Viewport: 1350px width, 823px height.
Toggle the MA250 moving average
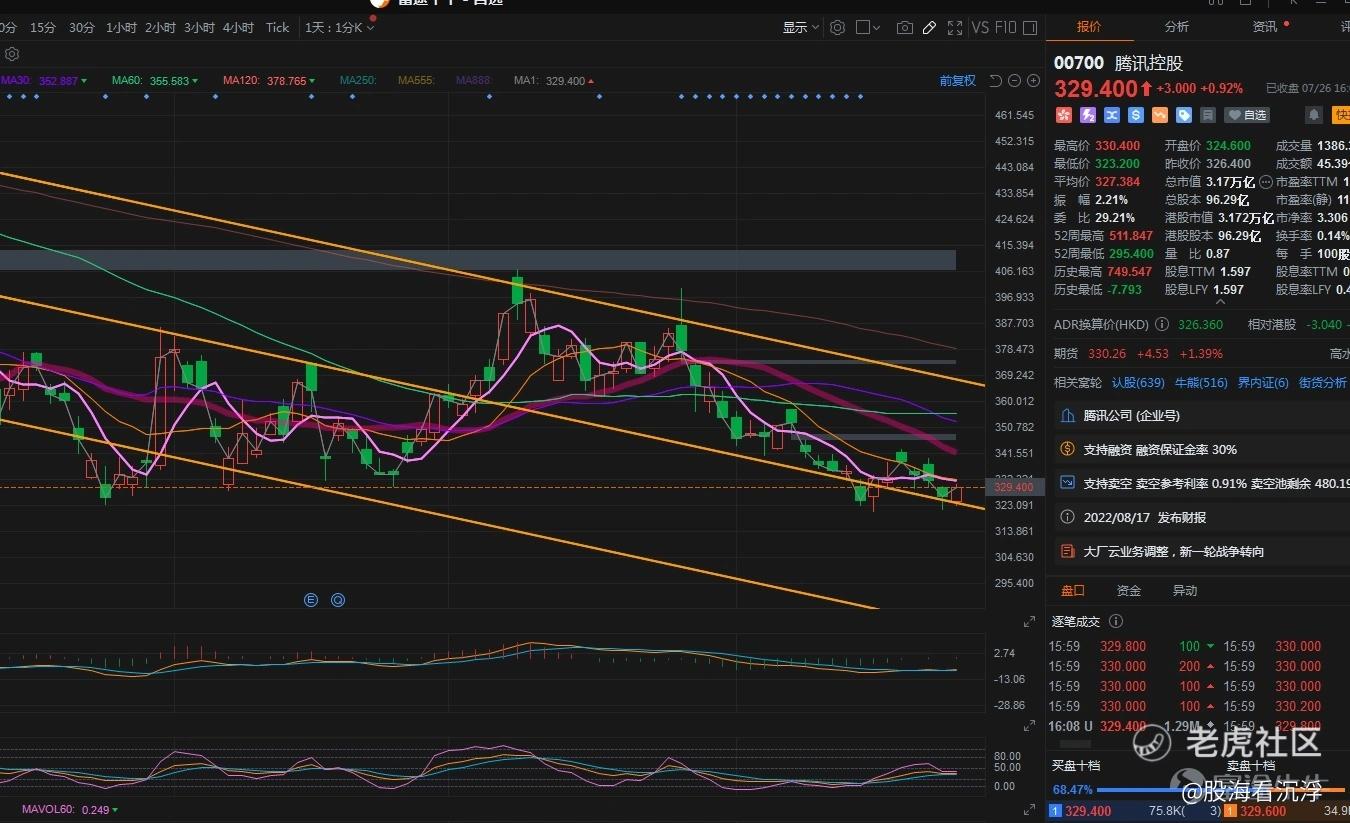[x=358, y=81]
